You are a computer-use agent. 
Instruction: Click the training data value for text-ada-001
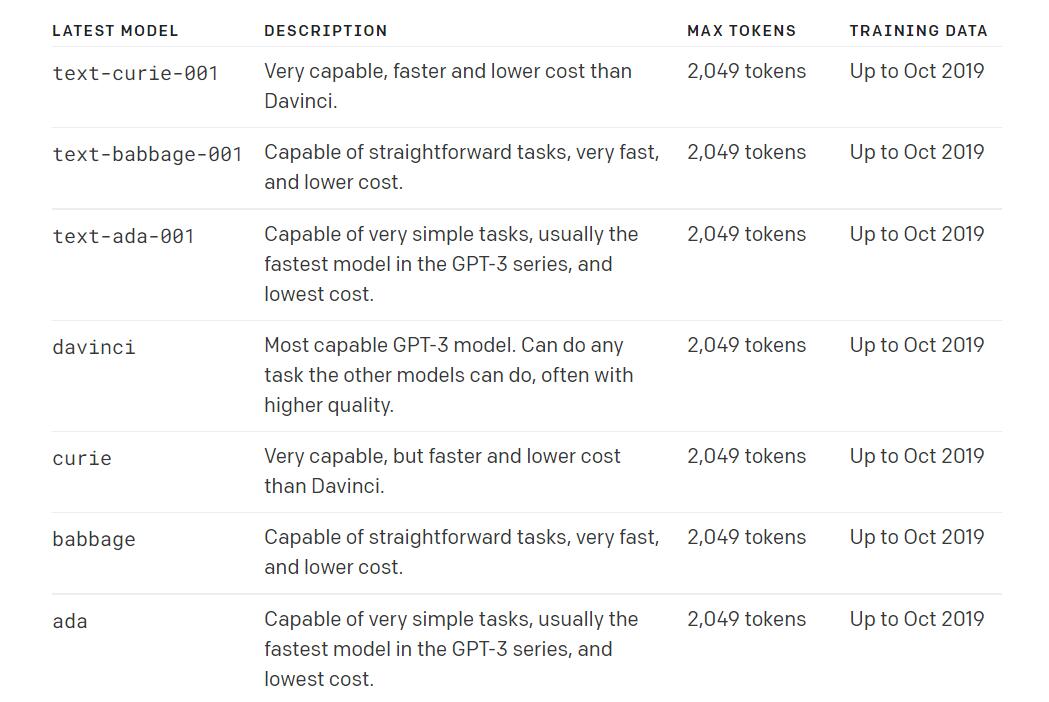coord(916,234)
